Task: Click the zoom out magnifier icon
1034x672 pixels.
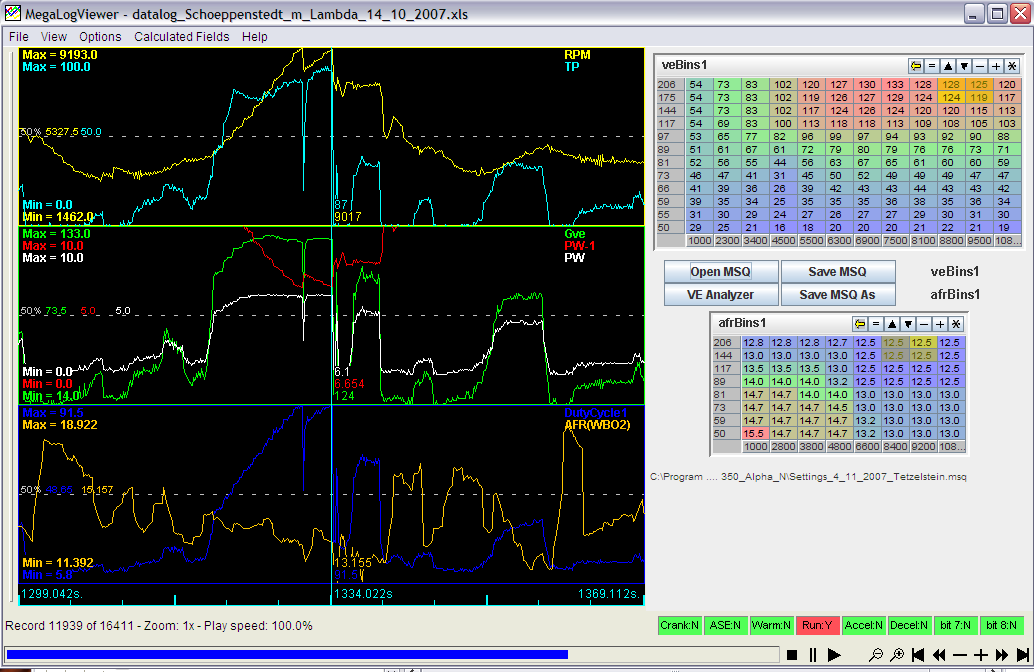Action: (877, 655)
